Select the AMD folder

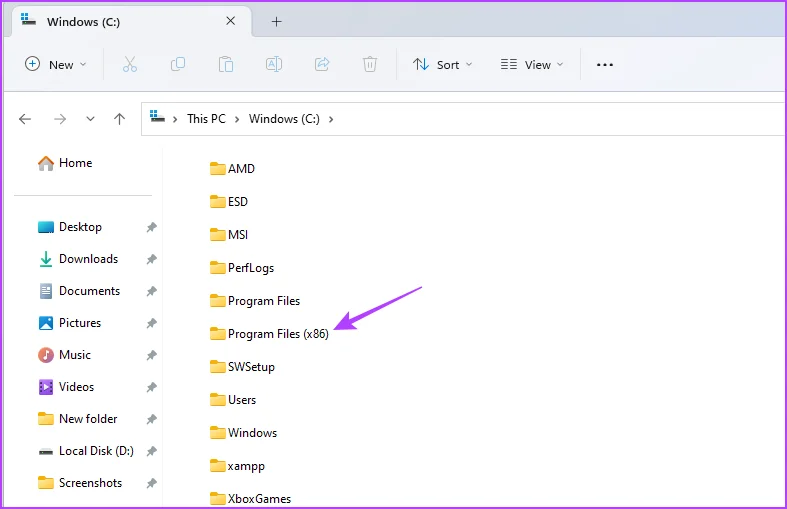pos(232,169)
